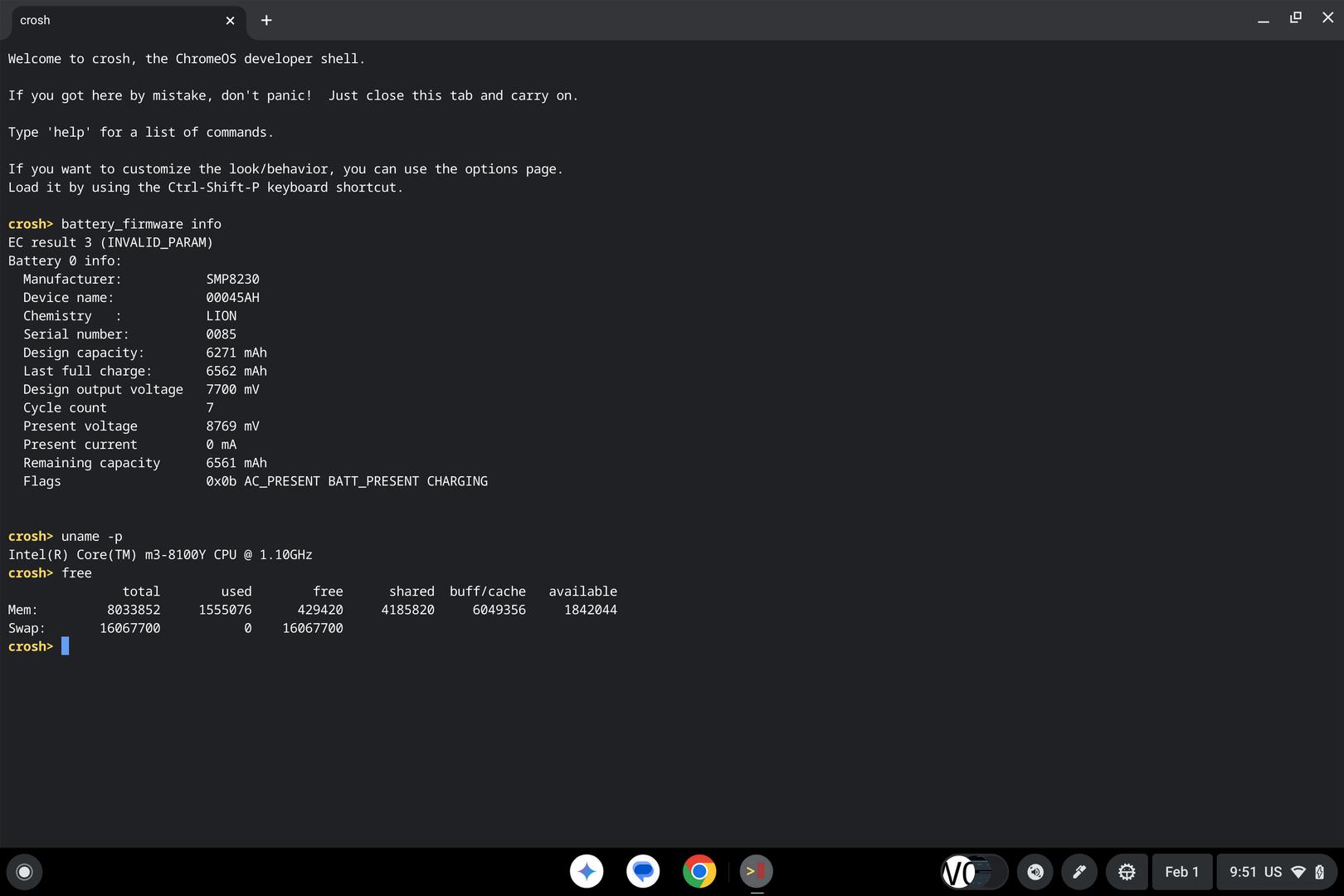1344x896 pixels.
Task: Open a new terminal tab
Action: [266, 21]
